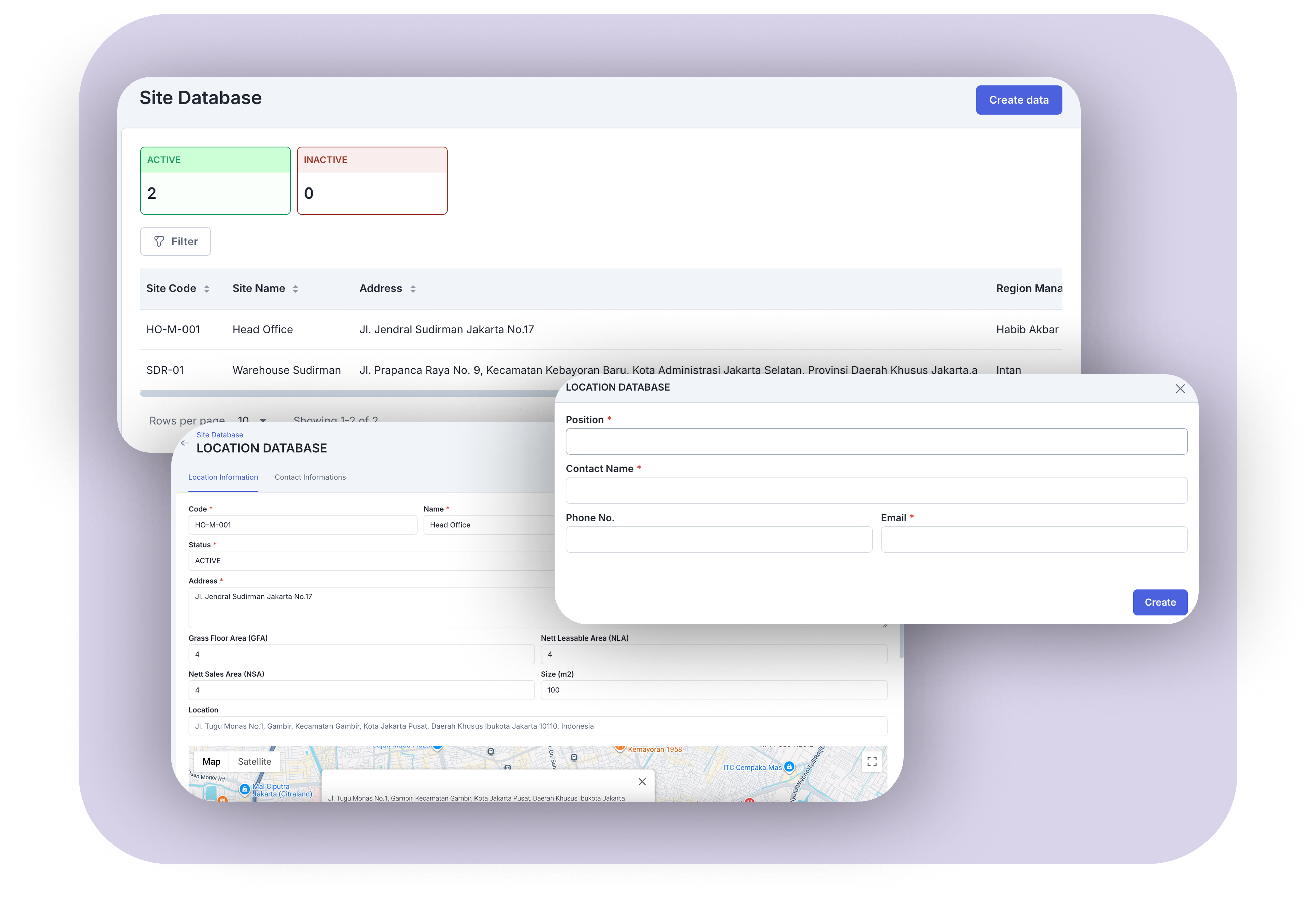Viewport: 1316px width, 902px height.
Task: Close the LOCATION DATABASE contact dialog
Action: pos(1180,388)
